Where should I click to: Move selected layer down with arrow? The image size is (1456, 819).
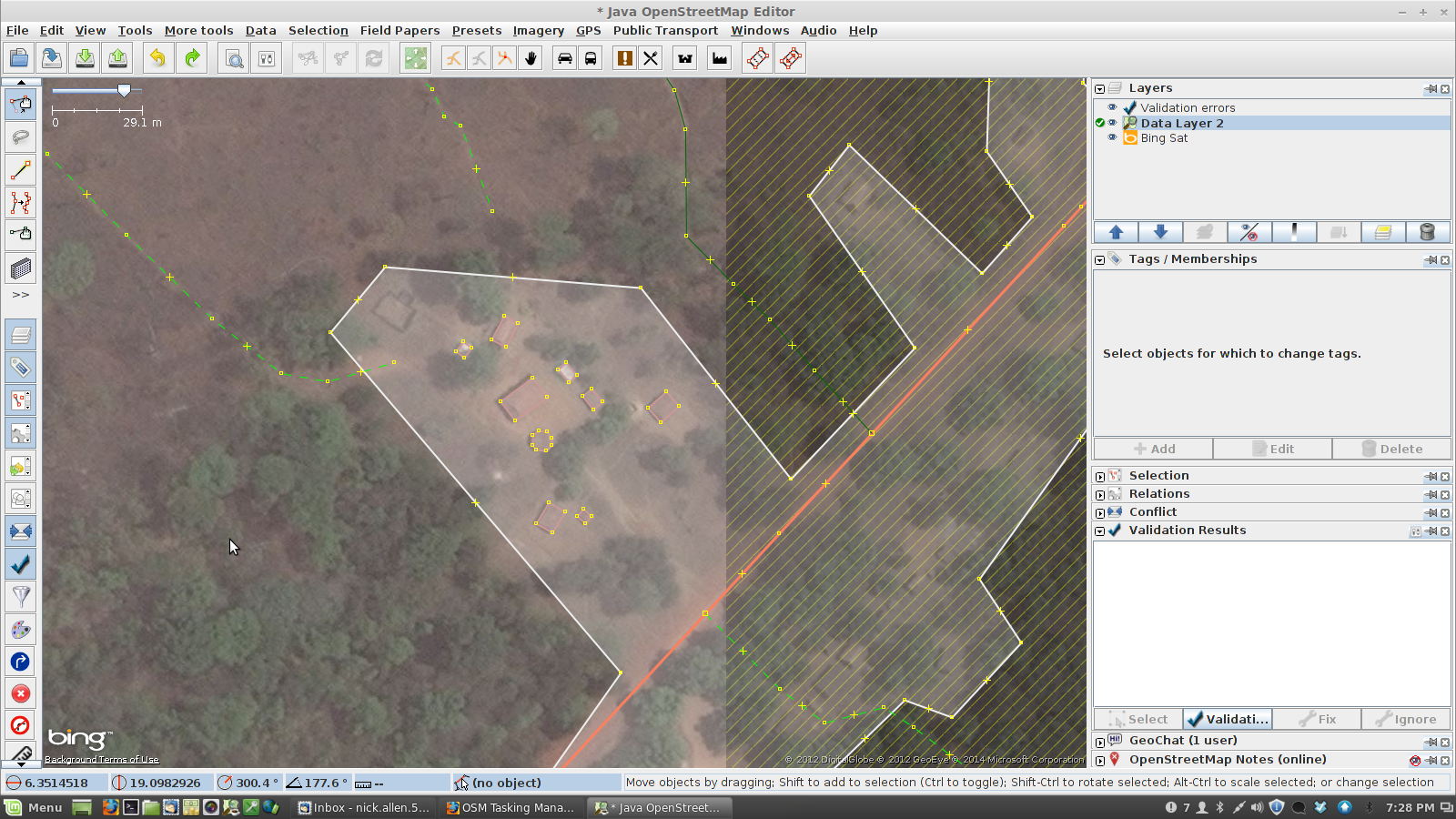point(1160,232)
